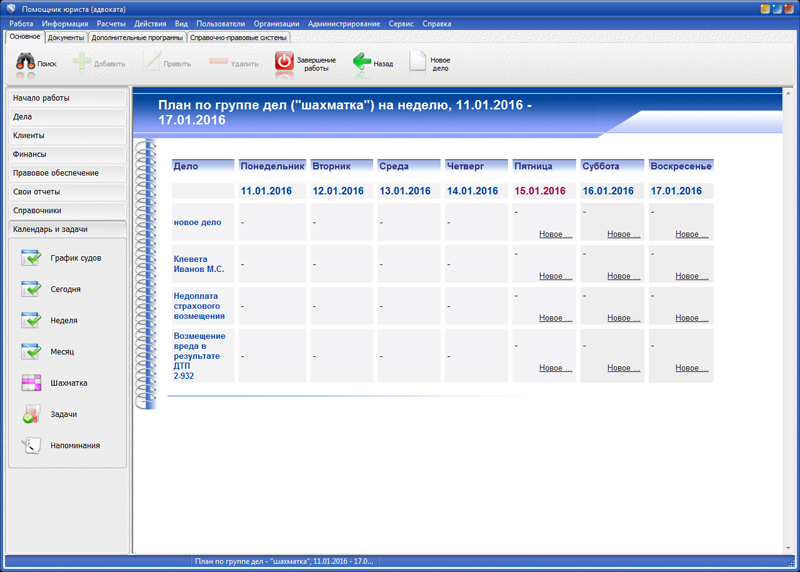Open Напоминания in sidebar

(31, 445)
